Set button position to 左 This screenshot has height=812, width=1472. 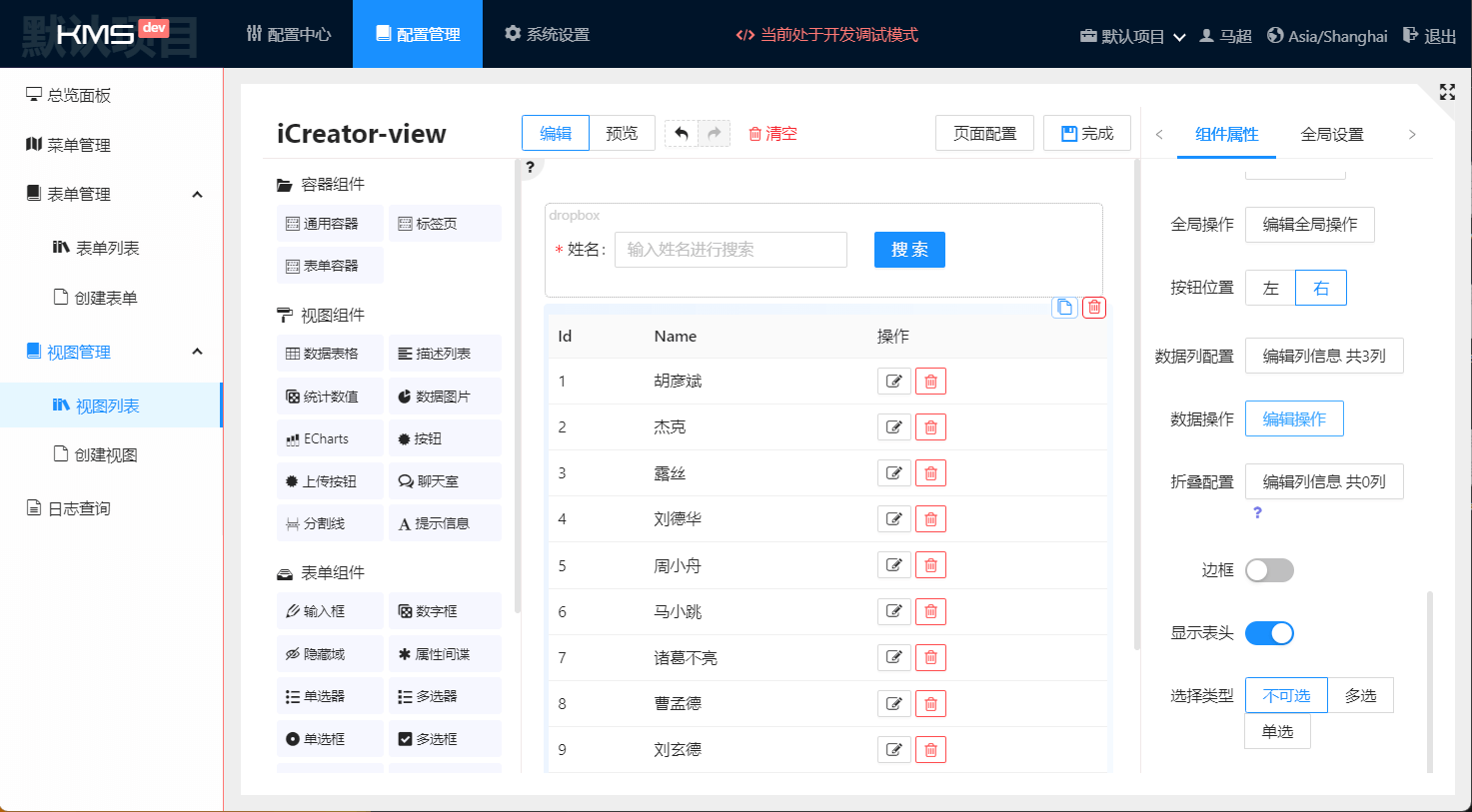(x=1270, y=288)
